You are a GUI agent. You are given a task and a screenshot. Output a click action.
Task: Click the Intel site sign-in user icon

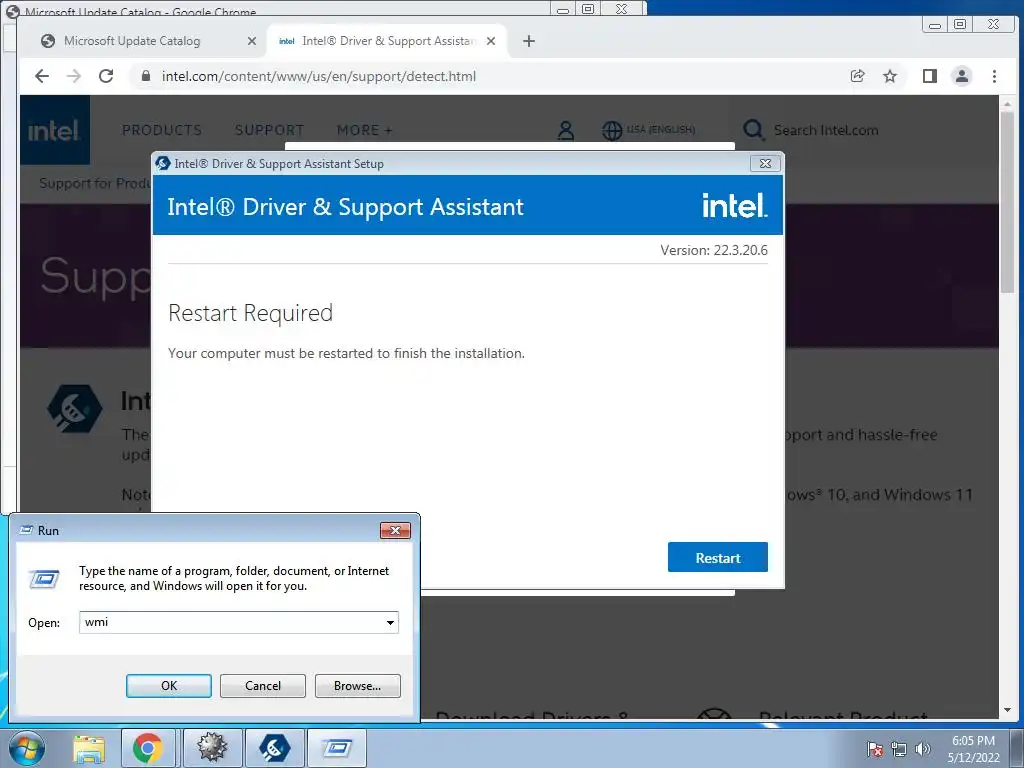coord(566,131)
